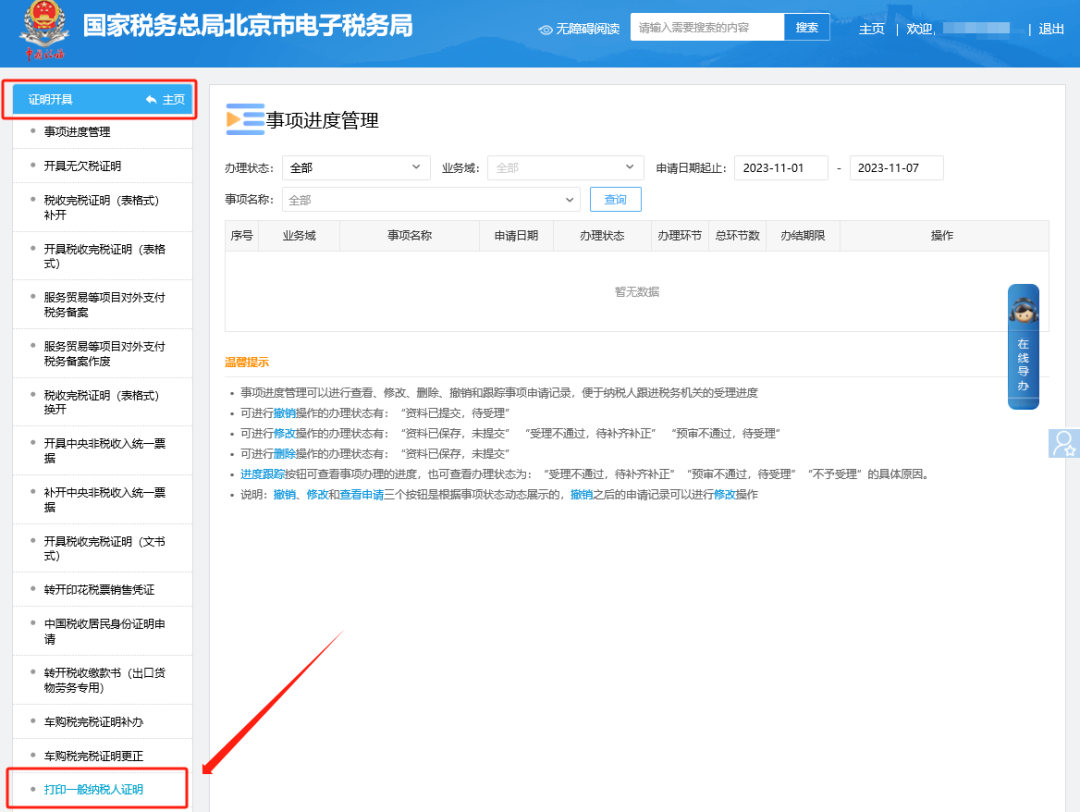Click the end date field 2023-11-07
The width and height of the screenshot is (1080, 812).
pos(896,168)
